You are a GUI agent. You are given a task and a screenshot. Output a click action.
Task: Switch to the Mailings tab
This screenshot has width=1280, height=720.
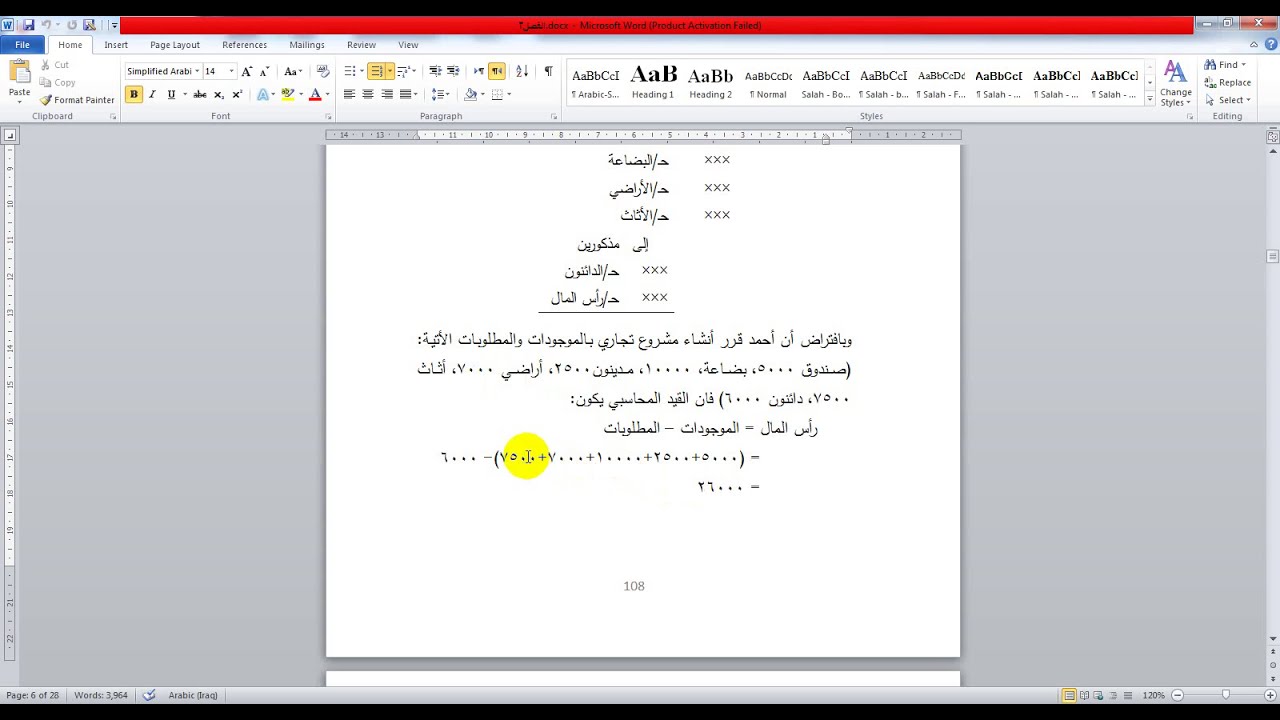pos(307,45)
